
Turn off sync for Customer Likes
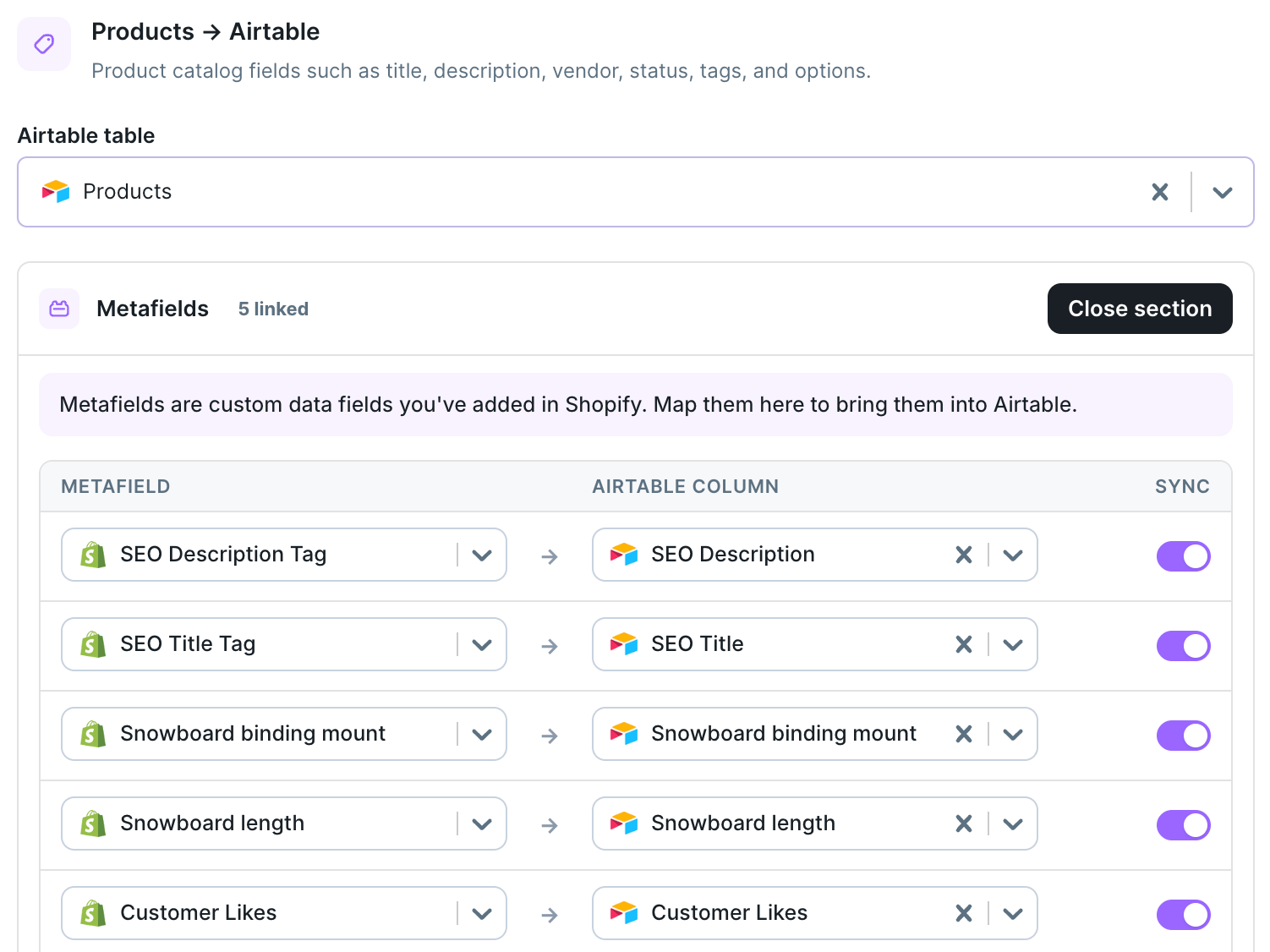coord(1184,915)
